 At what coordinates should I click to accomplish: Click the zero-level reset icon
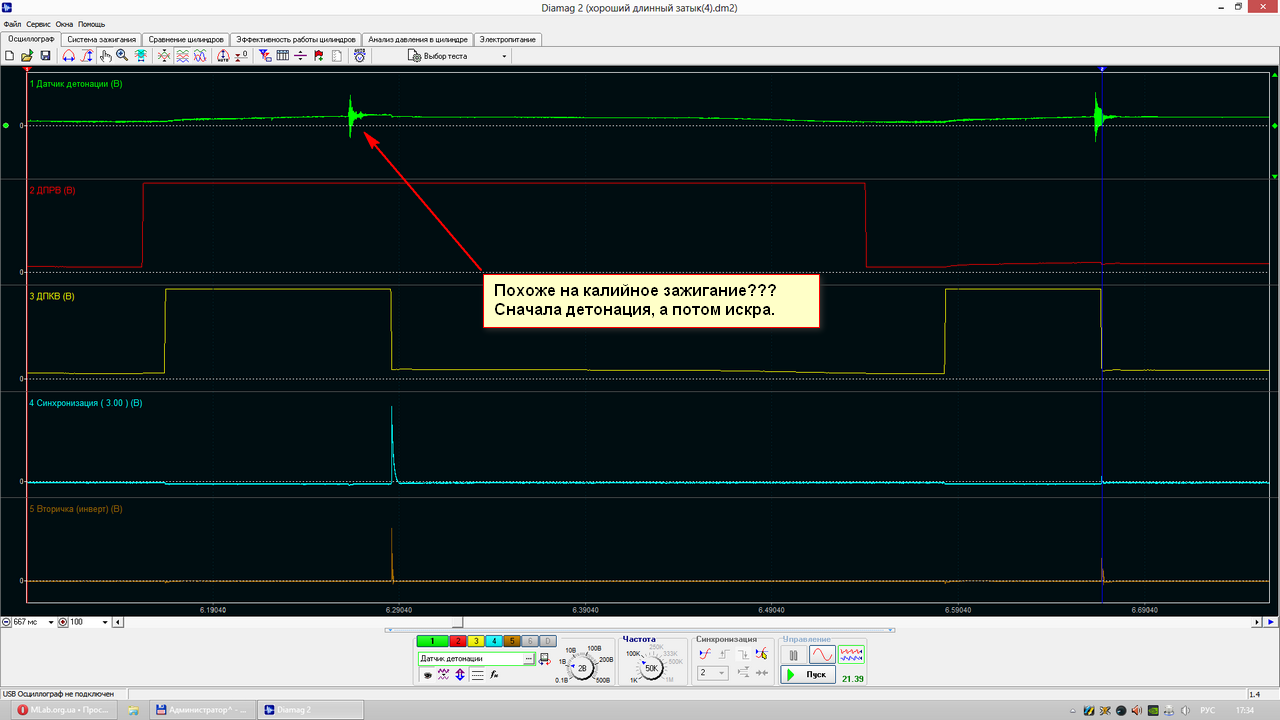coord(242,56)
